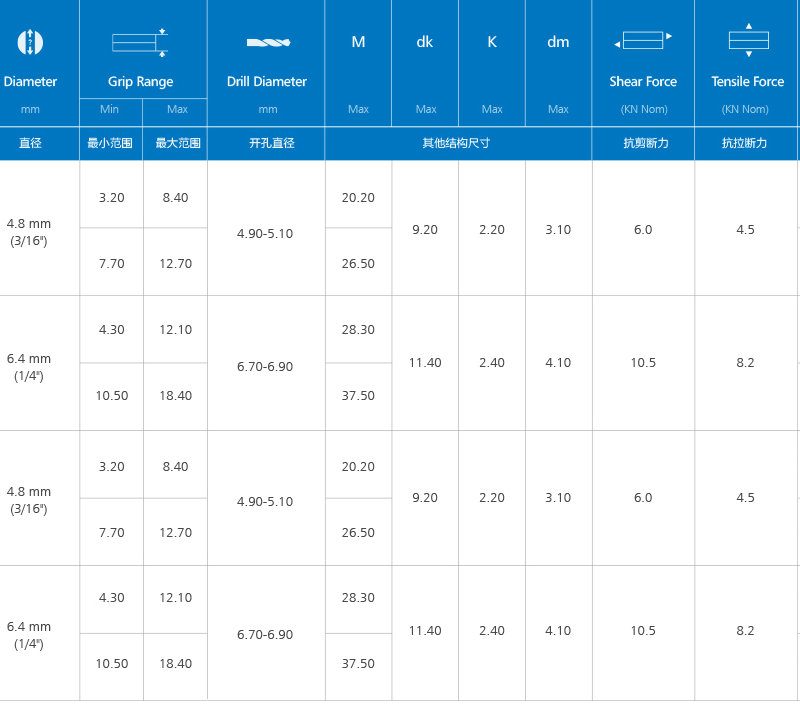This screenshot has width=800, height=710.
Task: Click the Tensile Force arrows icon
Action: click(748, 40)
